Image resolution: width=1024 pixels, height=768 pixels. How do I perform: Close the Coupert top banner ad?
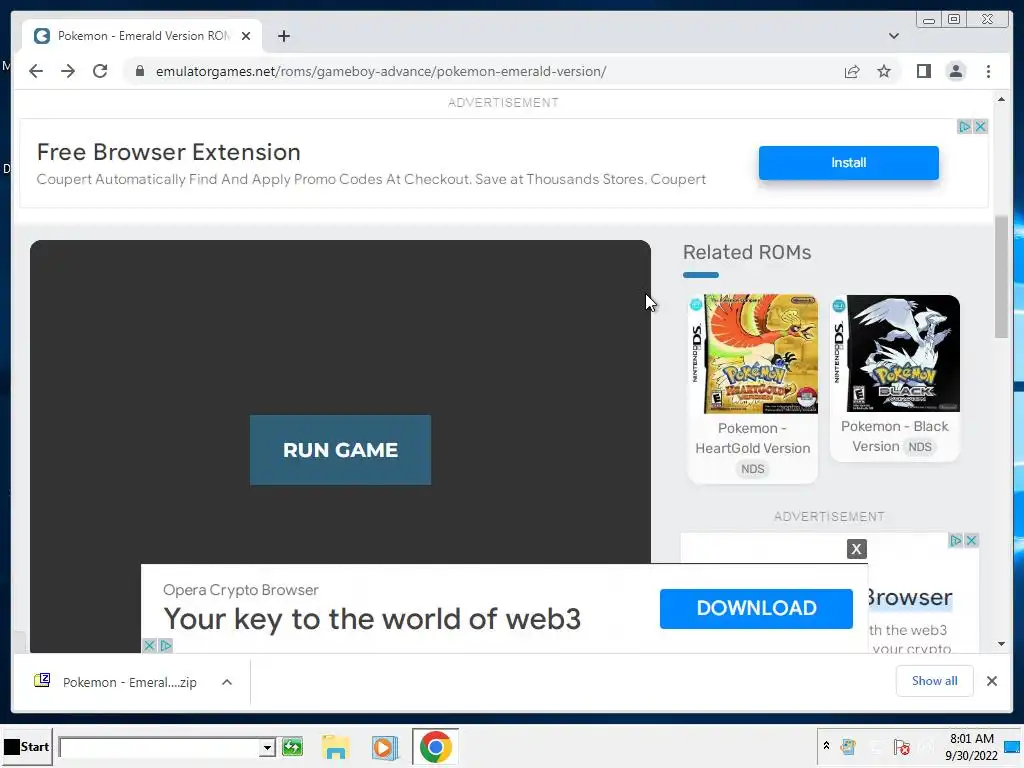coord(980,127)
